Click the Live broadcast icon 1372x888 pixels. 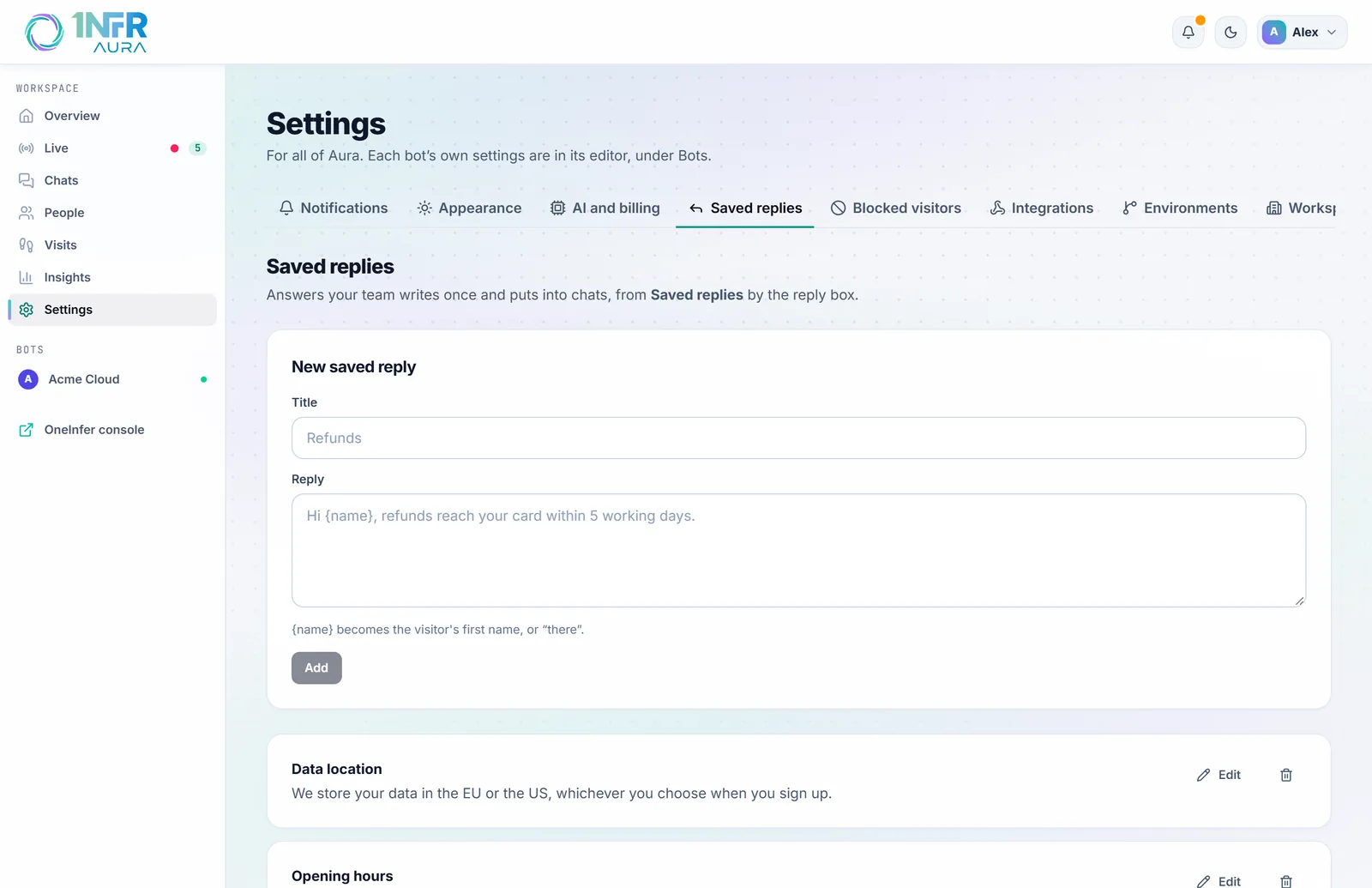[27, 148]
